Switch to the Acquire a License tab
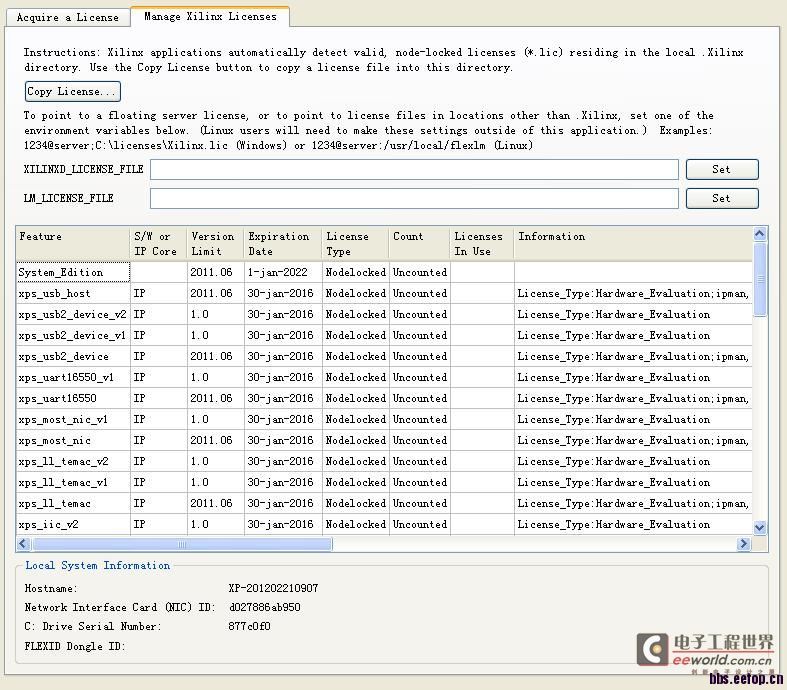This screenshot has width=787, height=690. pos(67,17)
